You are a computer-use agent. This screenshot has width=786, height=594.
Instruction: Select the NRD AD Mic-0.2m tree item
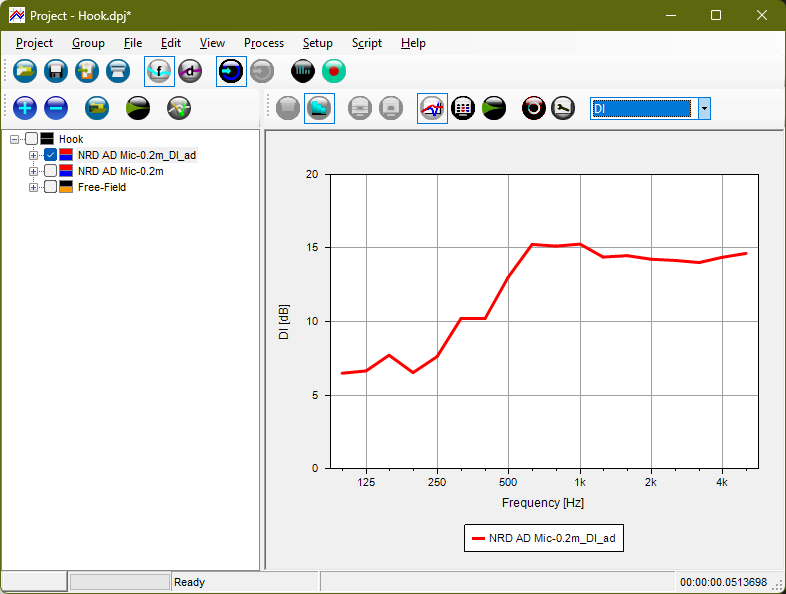(x=120, y=171)
